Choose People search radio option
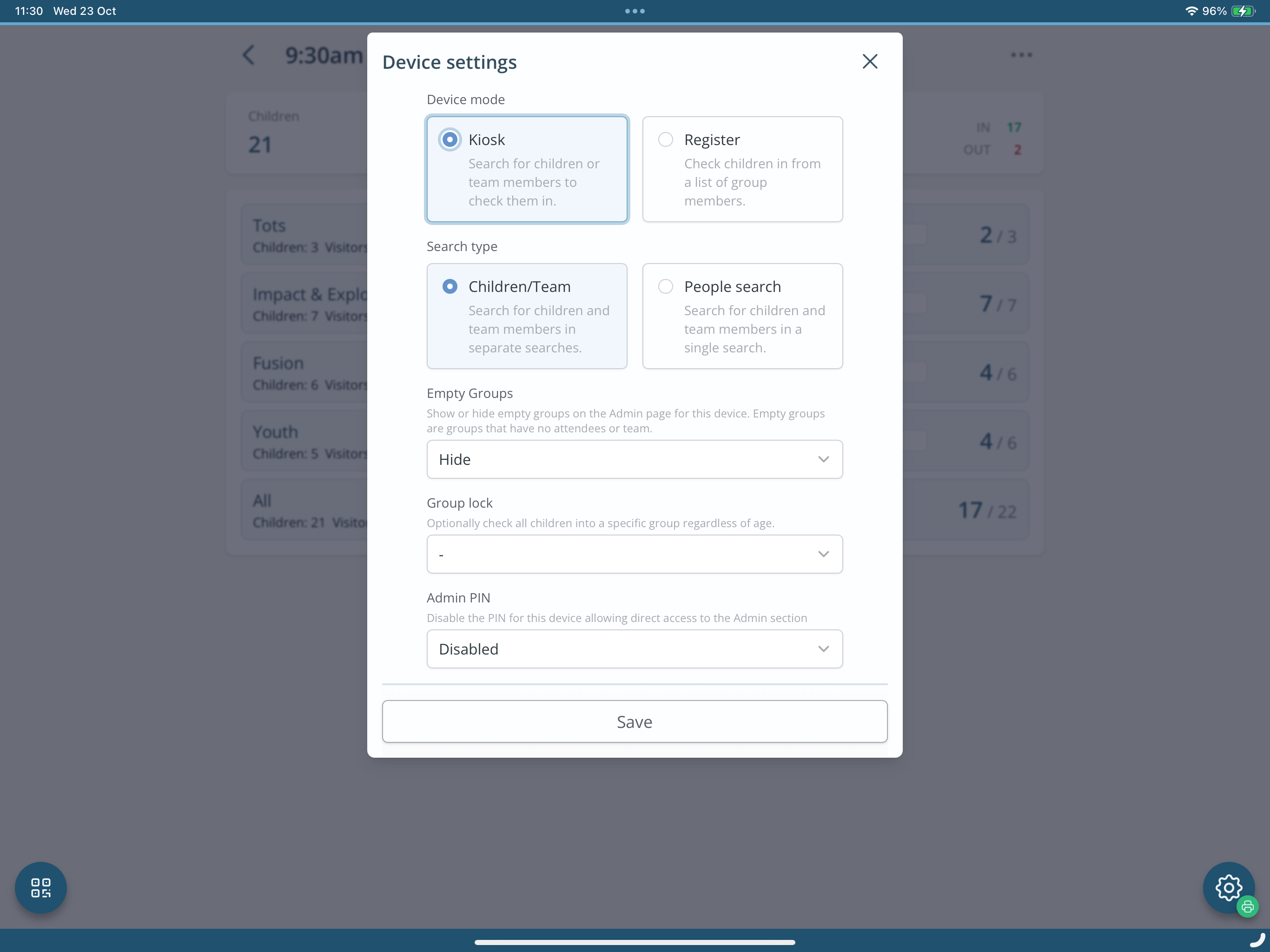 (665, 286)
